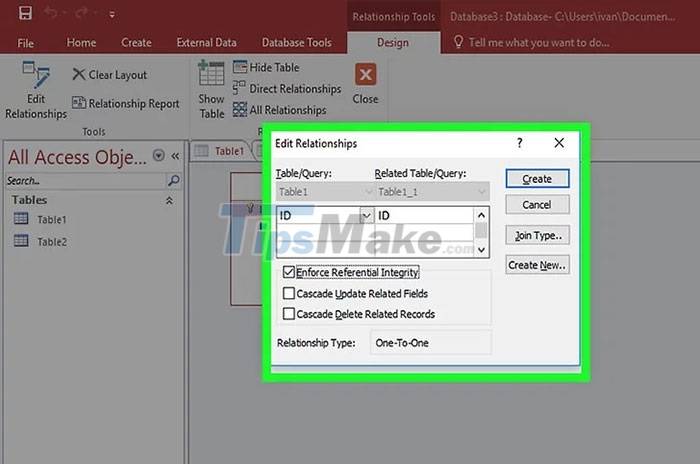The image size is (700, 464).
Task: Open Customize Quick Access Toolbar dropdown
Action: [112, 15]
